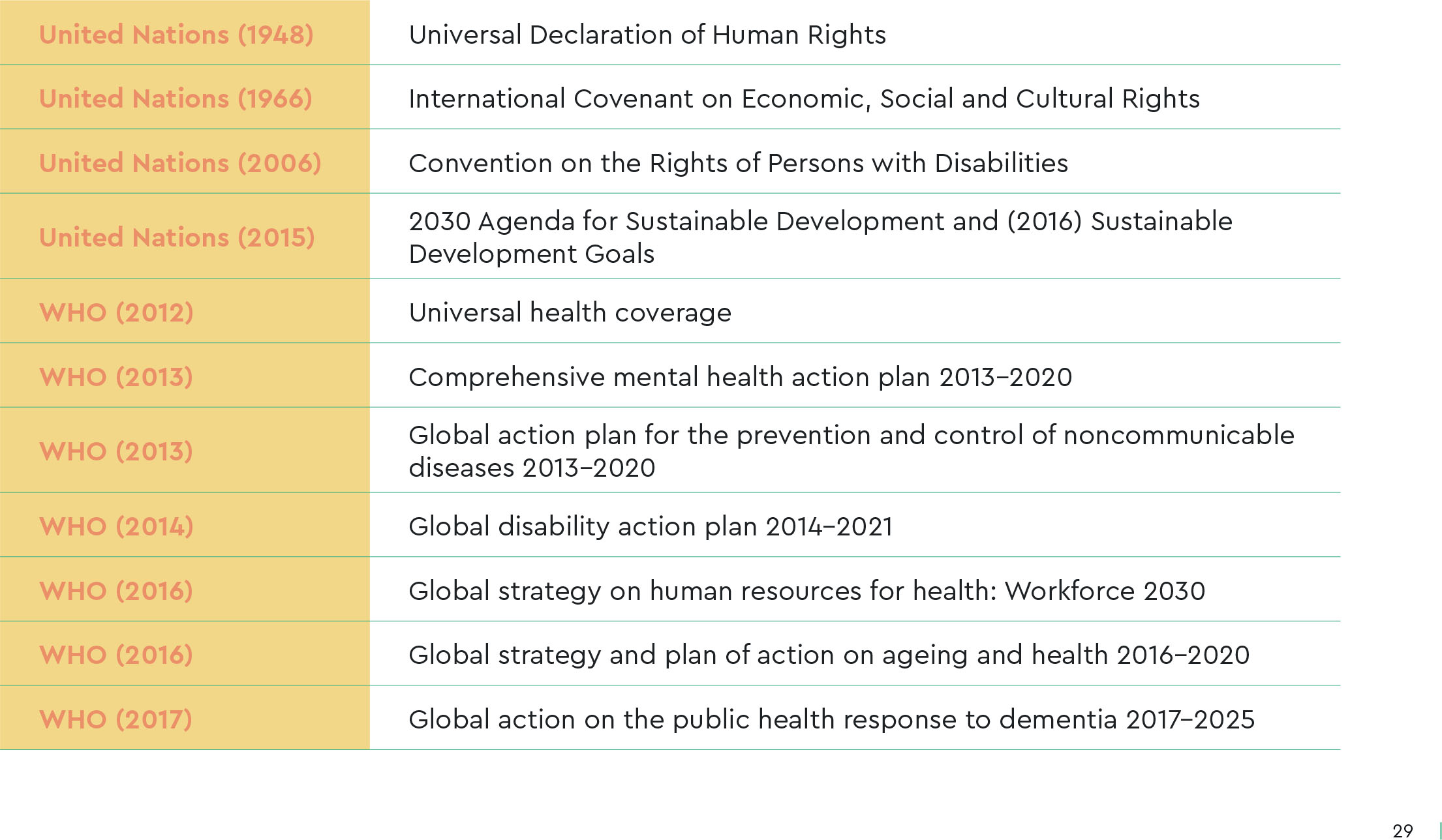
Task: Click the United Nations (2015) label
Action: click(177, 237)
